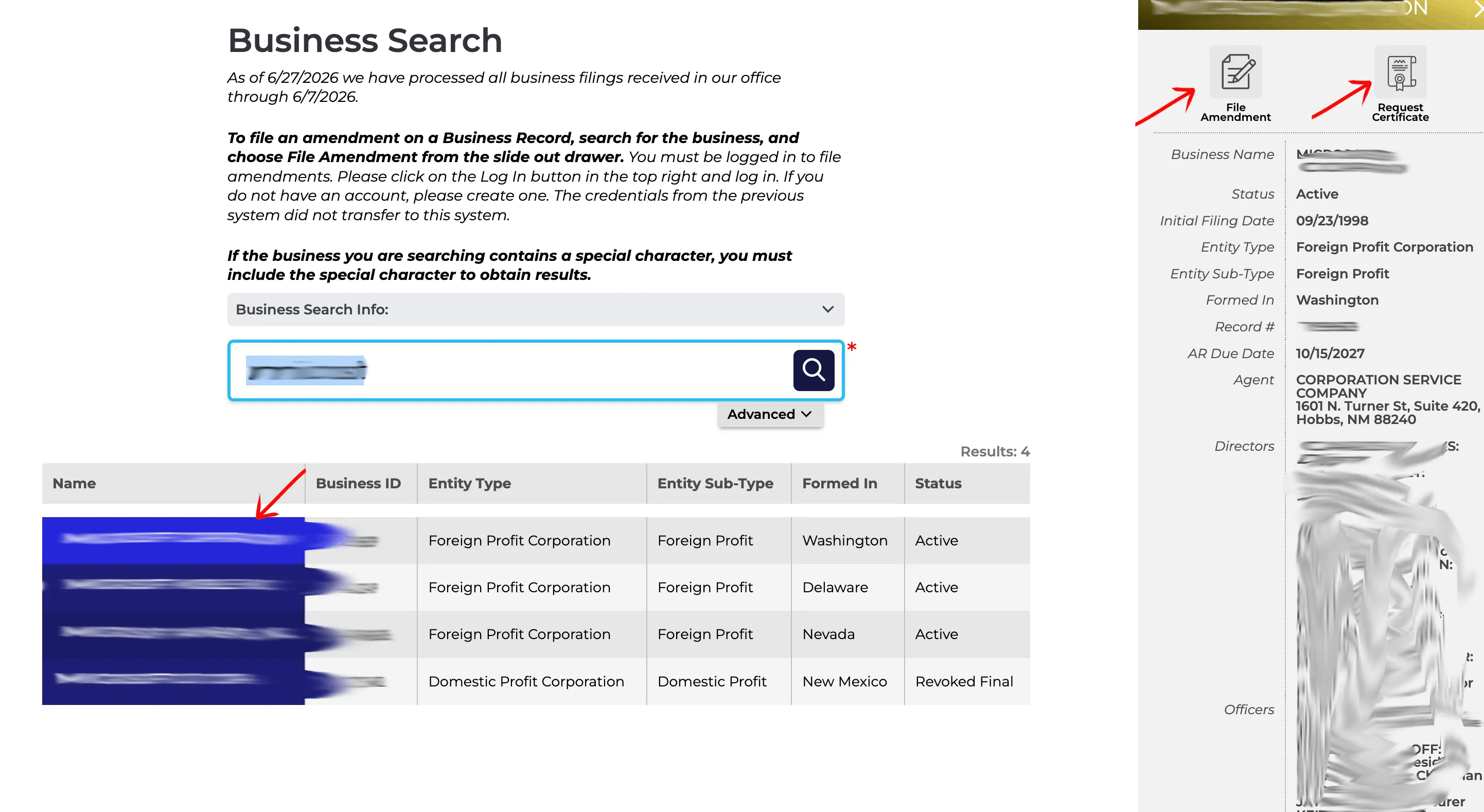Click the agent name Corporation Service Company
1484x812 pixels.
(x=1378, y=386)
